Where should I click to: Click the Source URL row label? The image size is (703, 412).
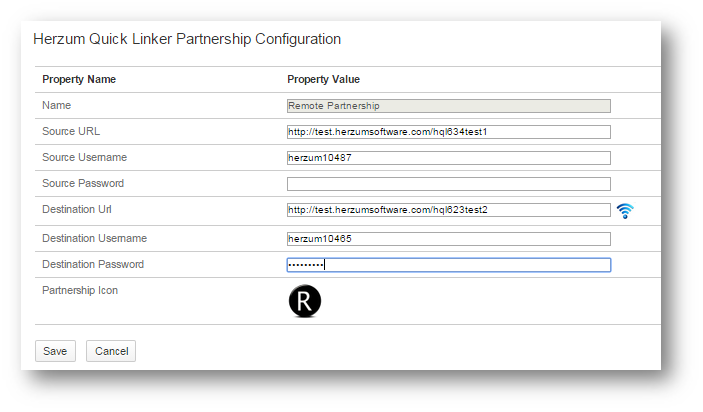(x=71, y=132)
